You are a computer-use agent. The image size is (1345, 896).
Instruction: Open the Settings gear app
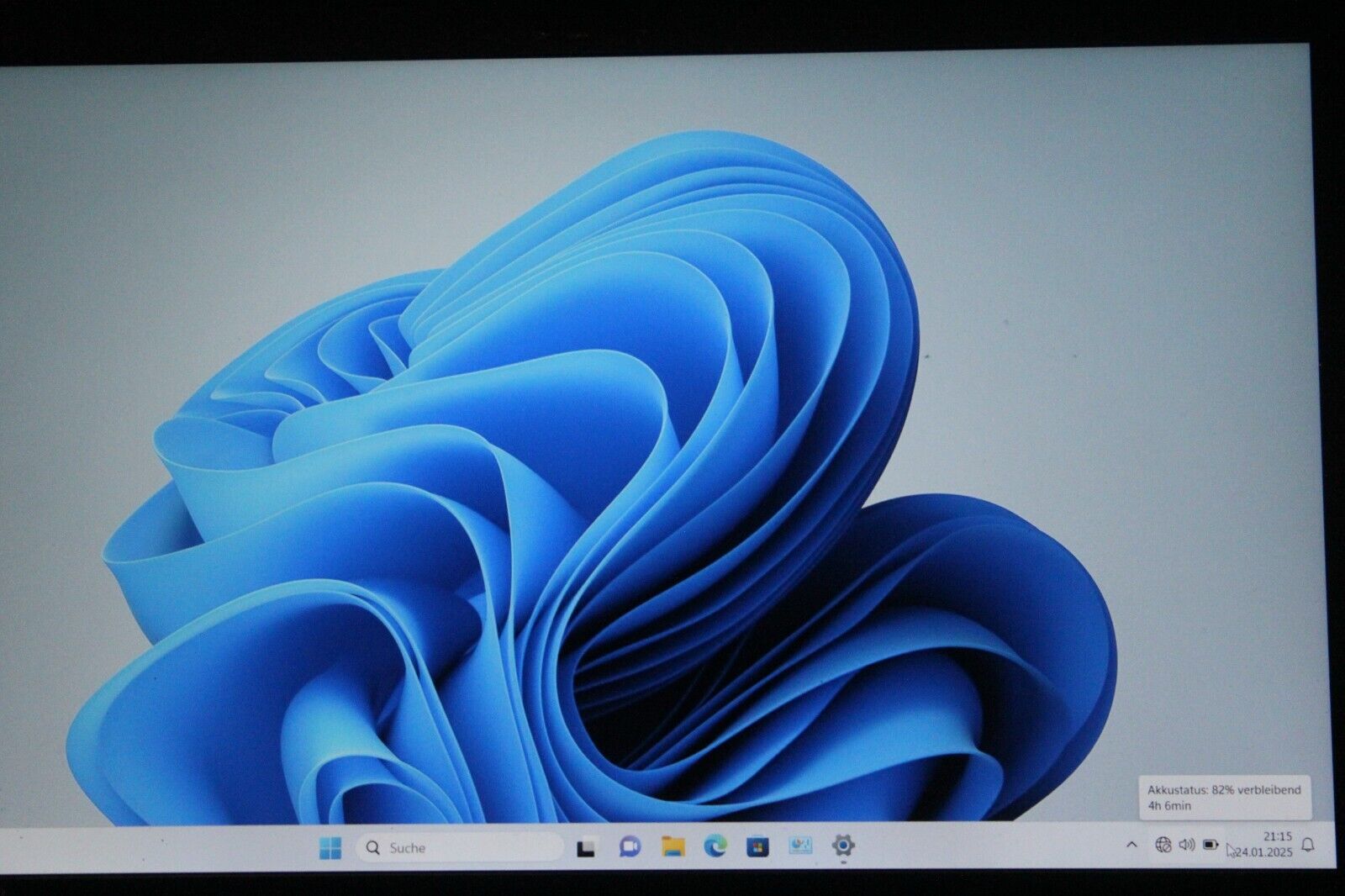[x=843, y=846]
